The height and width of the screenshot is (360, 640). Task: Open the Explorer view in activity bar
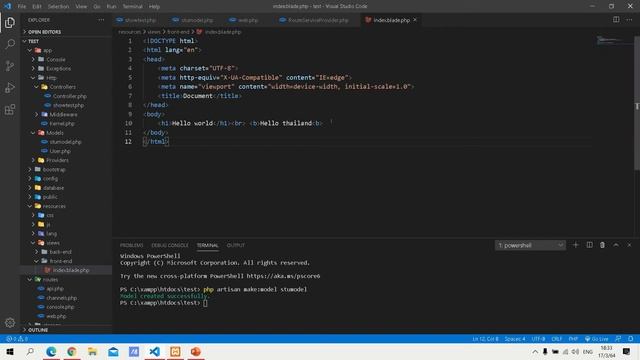(10, 22)
